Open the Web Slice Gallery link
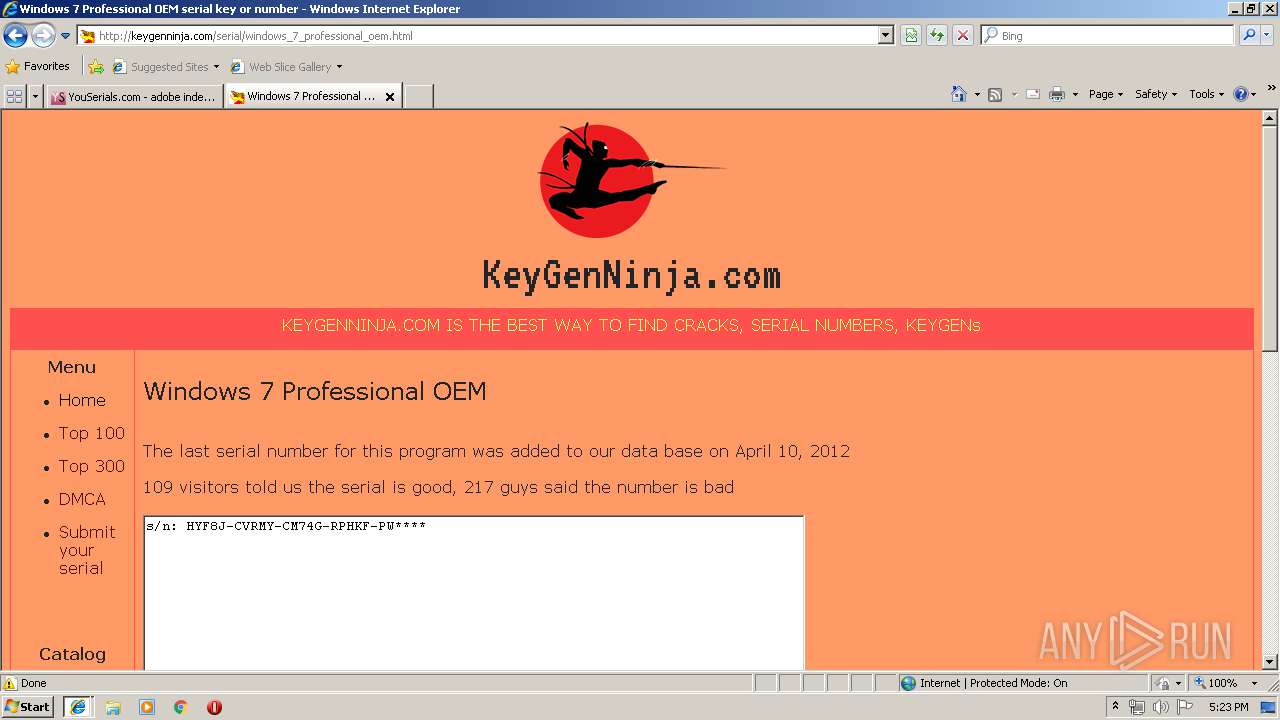 pyautogui.click(x=286, y=67)
